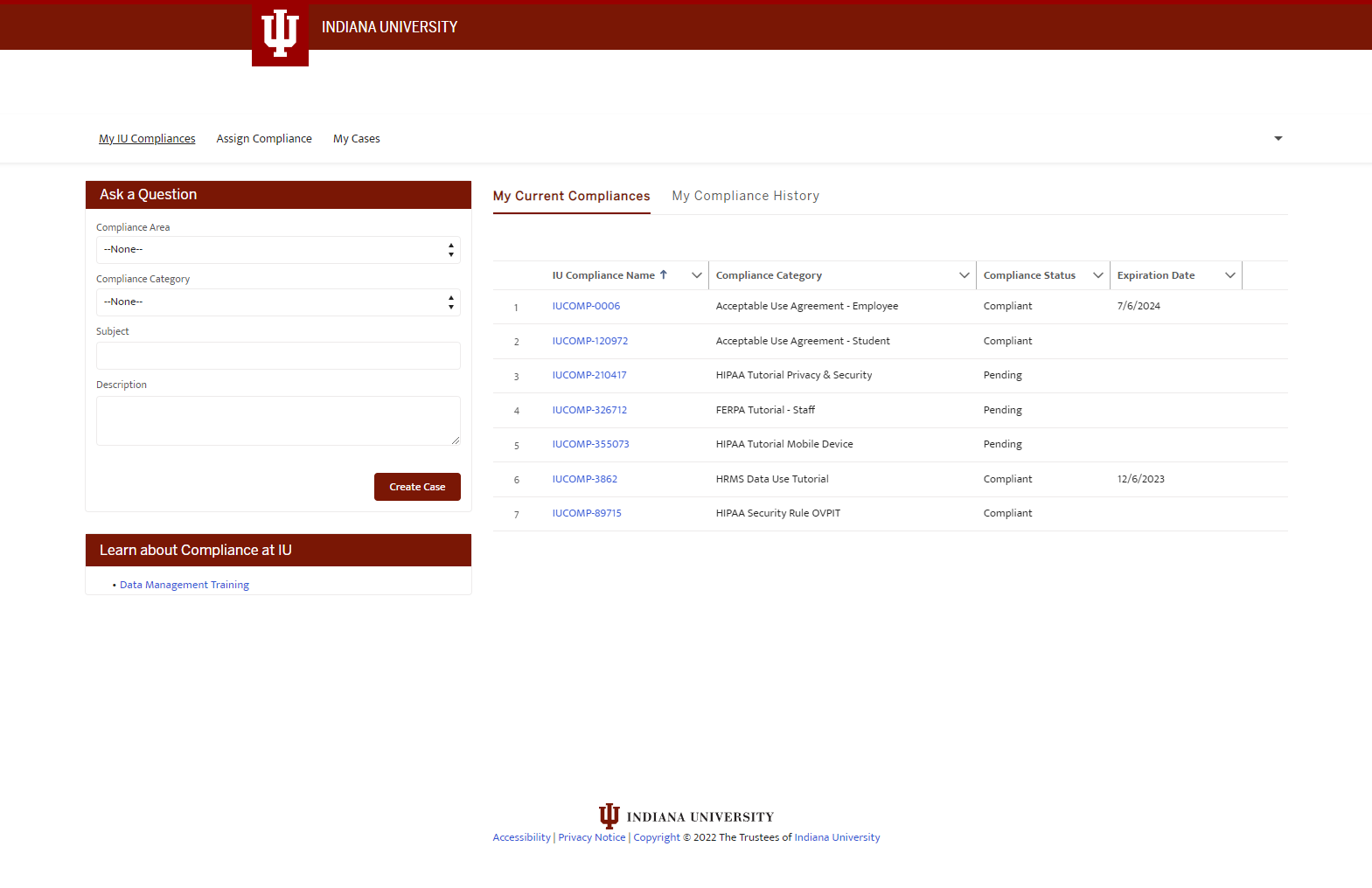Open the user menu arrow at top right
This screenshot has width=1372, height=888.
click(x=1278, y=138)
